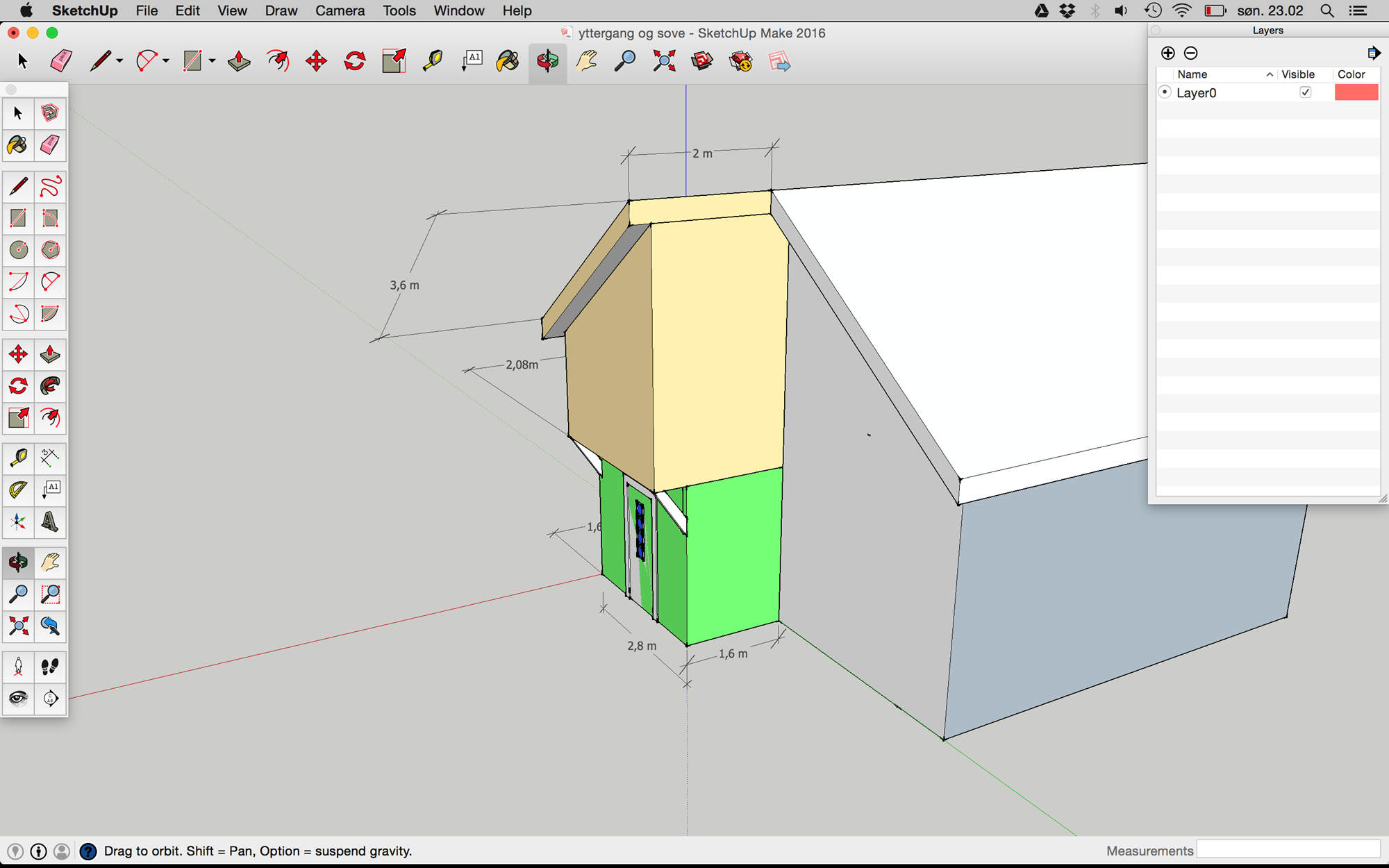Image resolution: width=1389 pixels, height=868 pixels.
Task: Select the Position Camera tool
Action: (18, 667)
